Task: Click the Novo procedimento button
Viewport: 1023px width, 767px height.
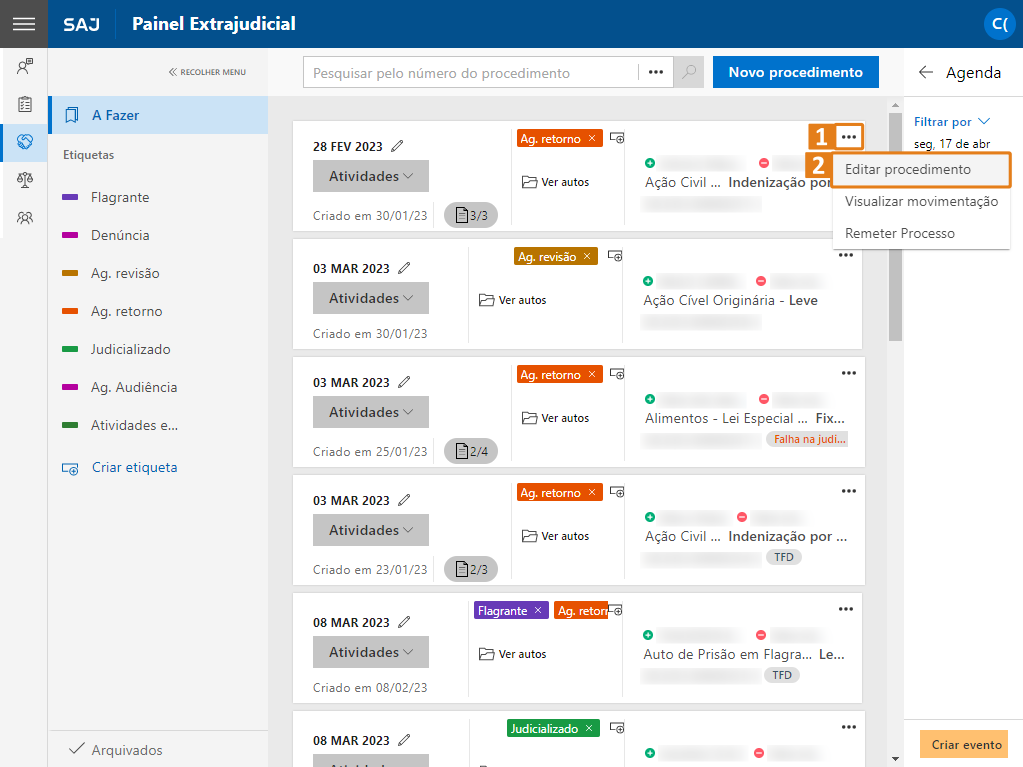Action: click(x=795, y=72)
